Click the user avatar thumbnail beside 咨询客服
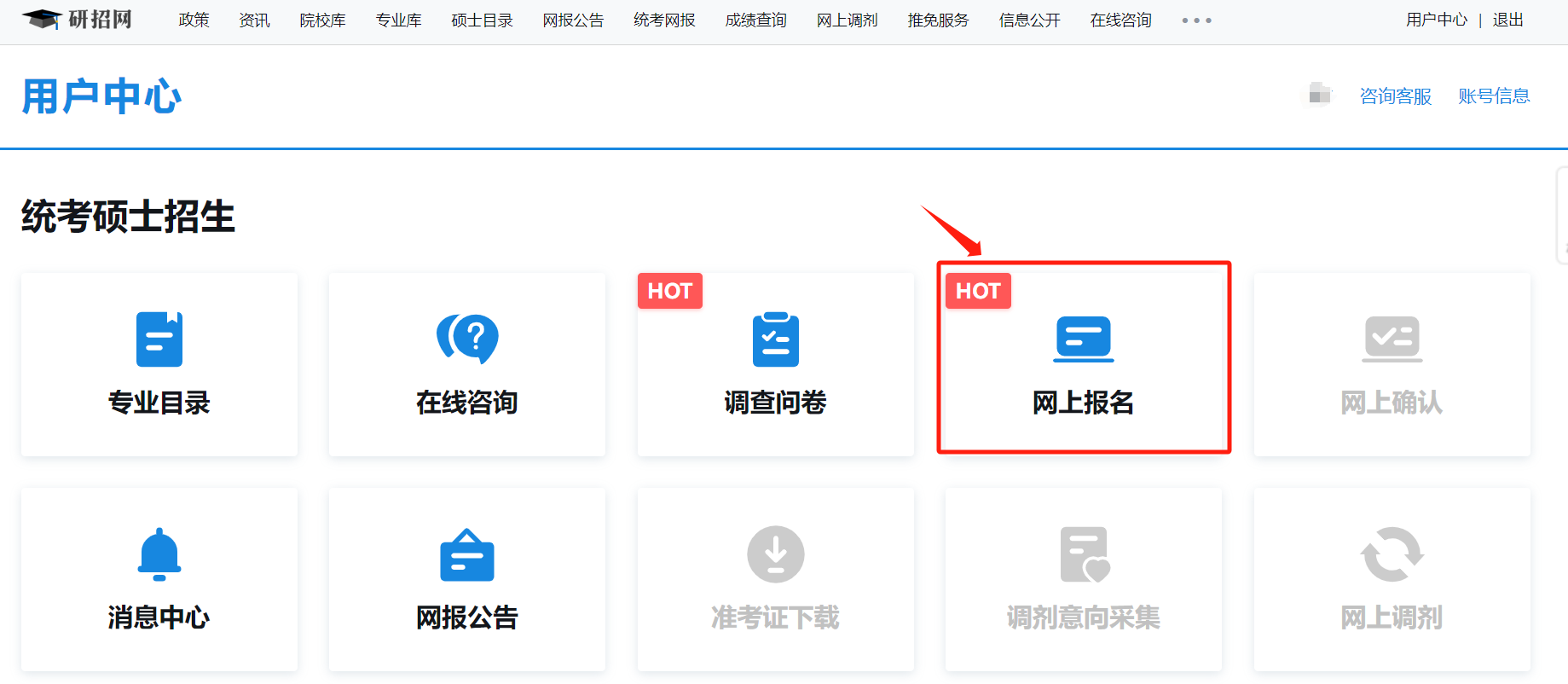The width and height of the screenshot is (1568, 684). point(1319,94)
